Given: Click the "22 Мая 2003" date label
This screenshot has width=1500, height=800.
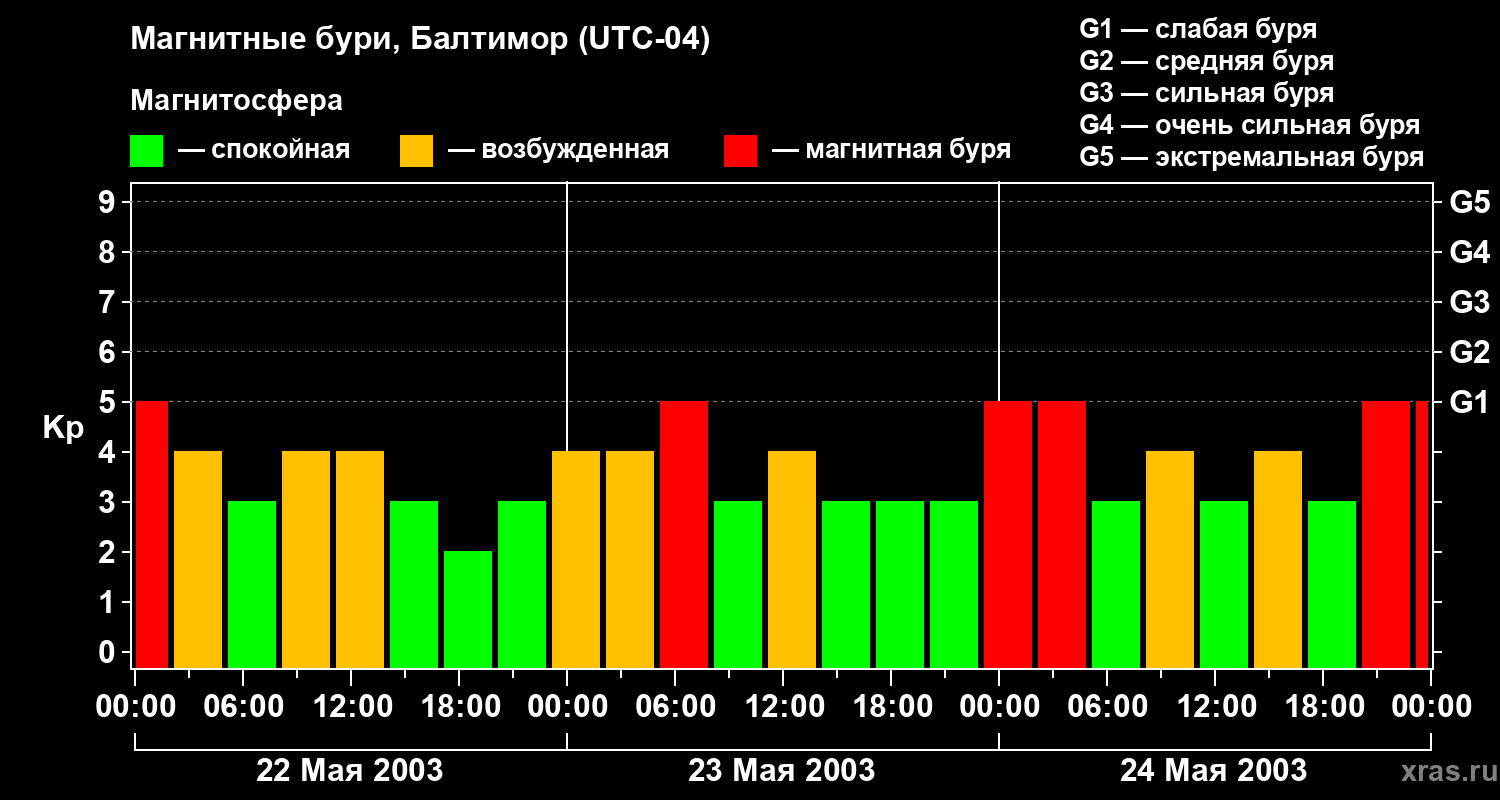Looking at the screenshot, I should coord(350,771).
